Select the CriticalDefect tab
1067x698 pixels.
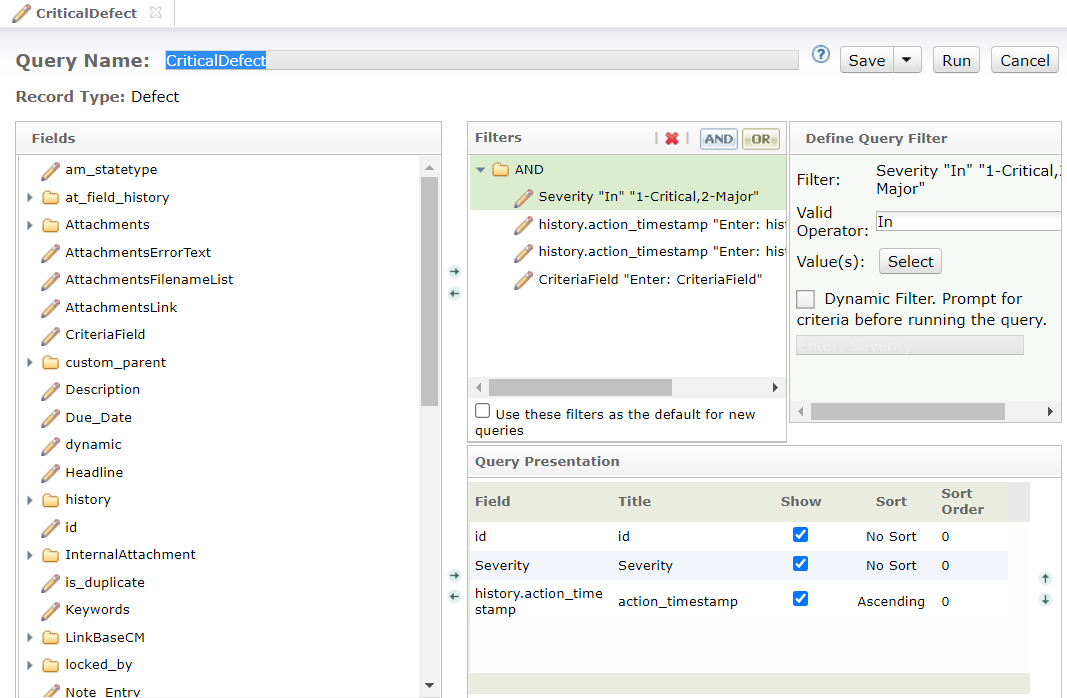(x=86, y=13)
